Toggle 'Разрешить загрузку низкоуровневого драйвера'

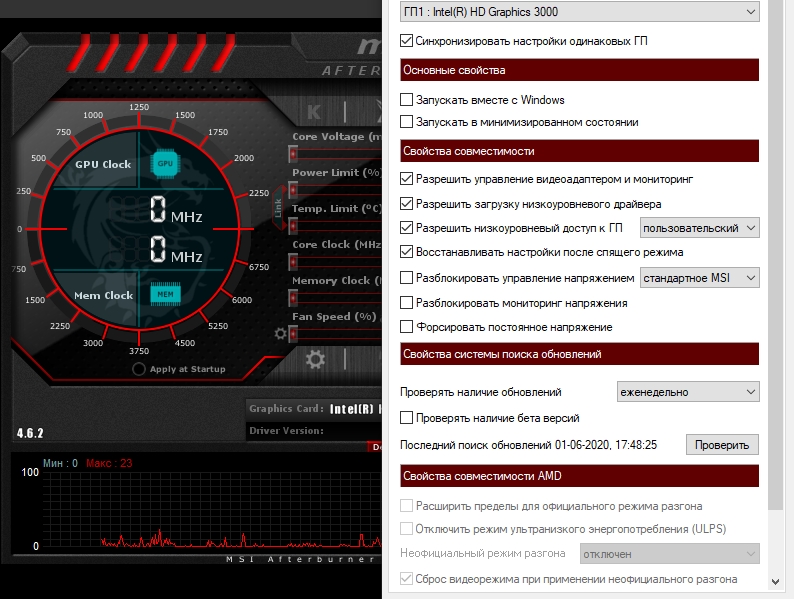(x=406, y=204)
